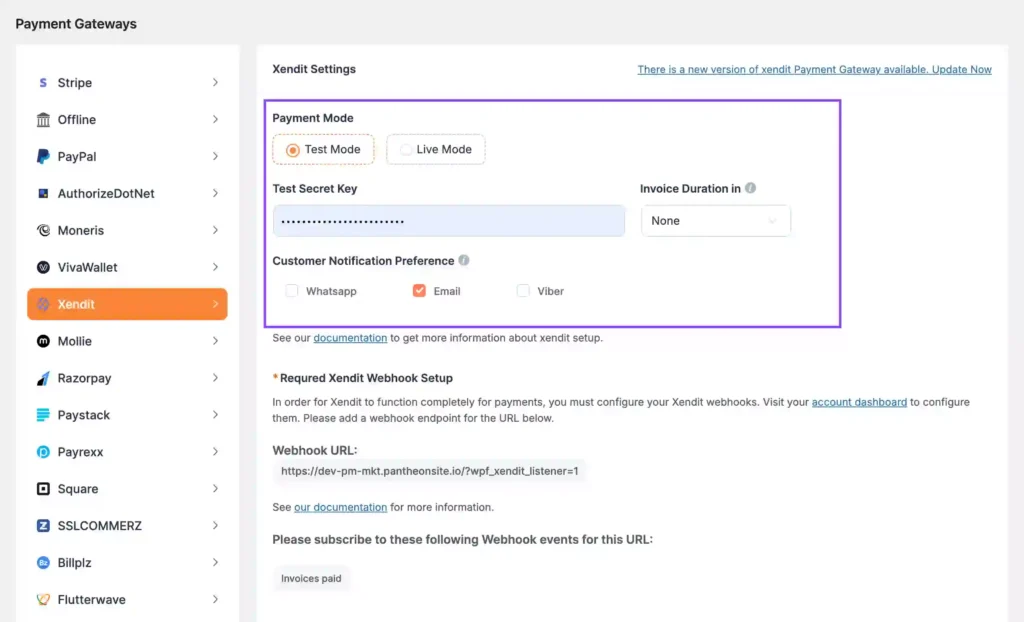The image size is (1024, 622).
Task: Click the Payment Gateways page title
Action: (x=76, y=24)
